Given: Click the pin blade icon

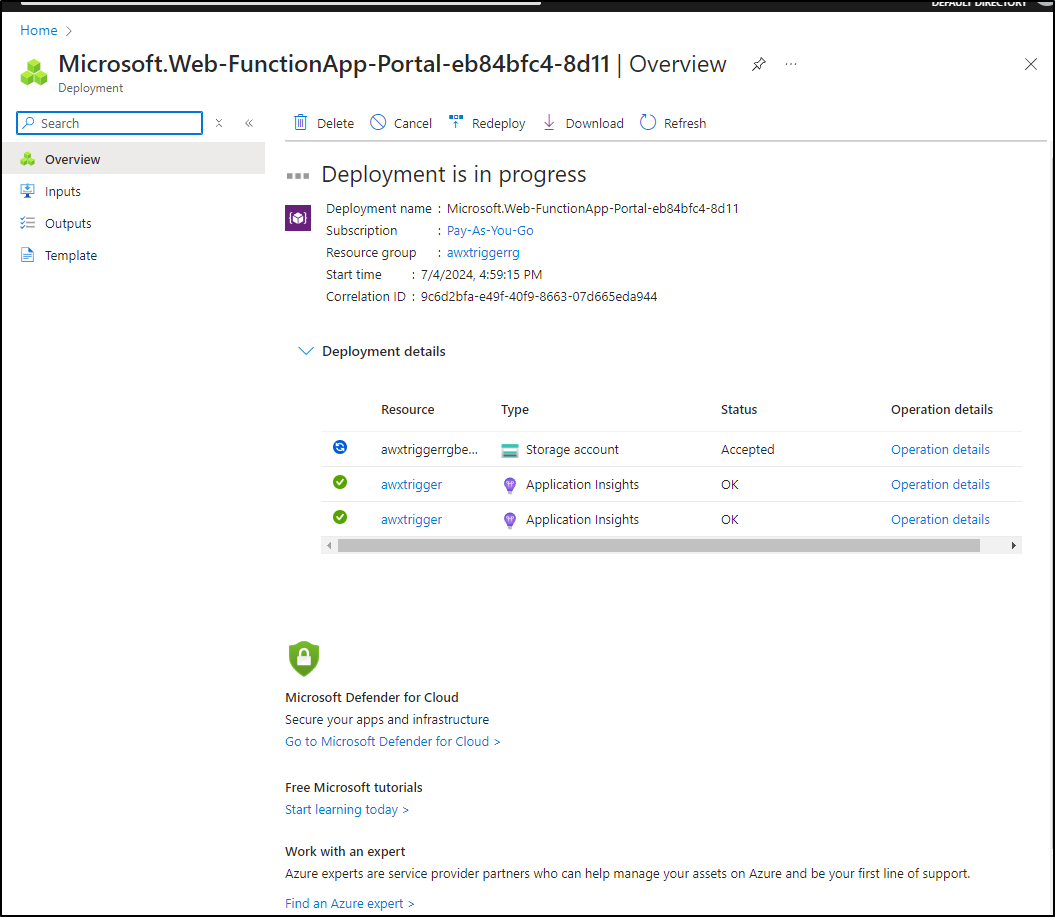Looking at the screenshot, I should click(758, 64).
